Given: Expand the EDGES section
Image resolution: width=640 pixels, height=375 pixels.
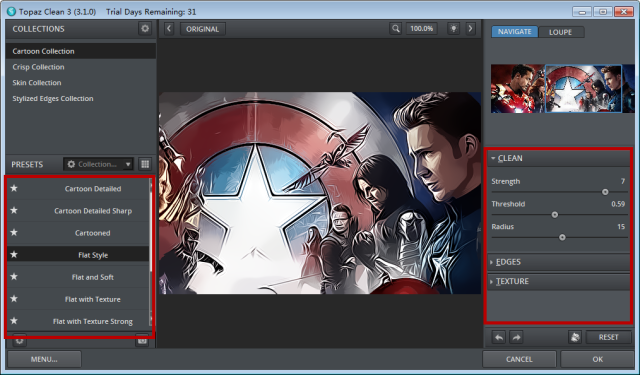Looking at the screenshot, I should pos(558,262).
